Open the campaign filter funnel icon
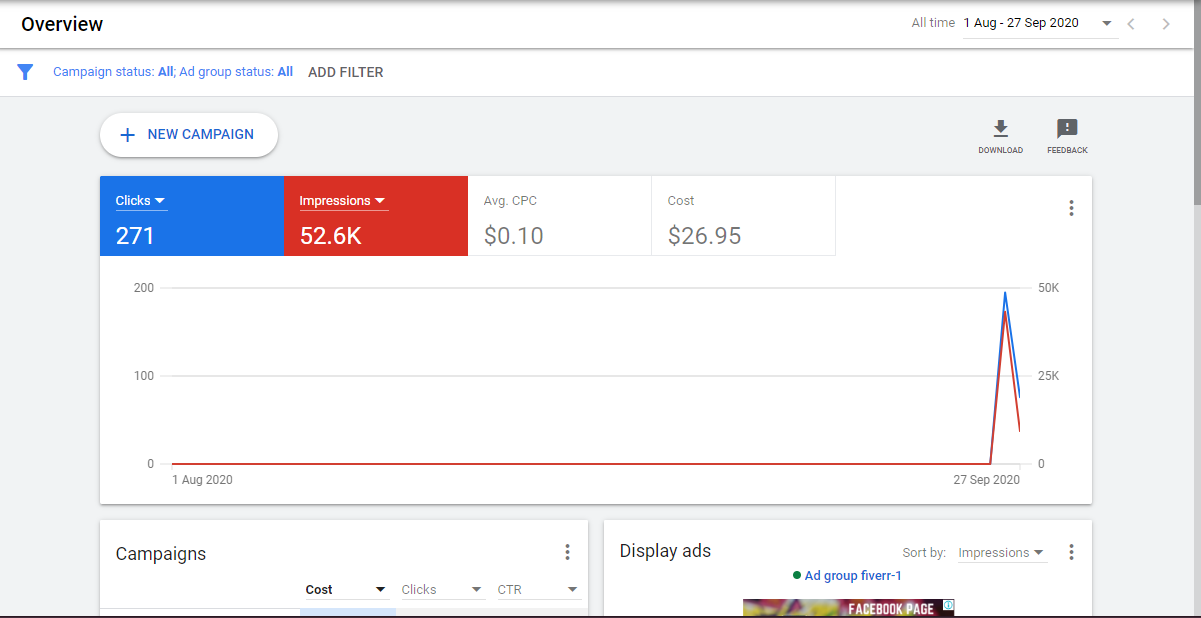The width and height of the screenshot is (1201, 618). [25, 72]
